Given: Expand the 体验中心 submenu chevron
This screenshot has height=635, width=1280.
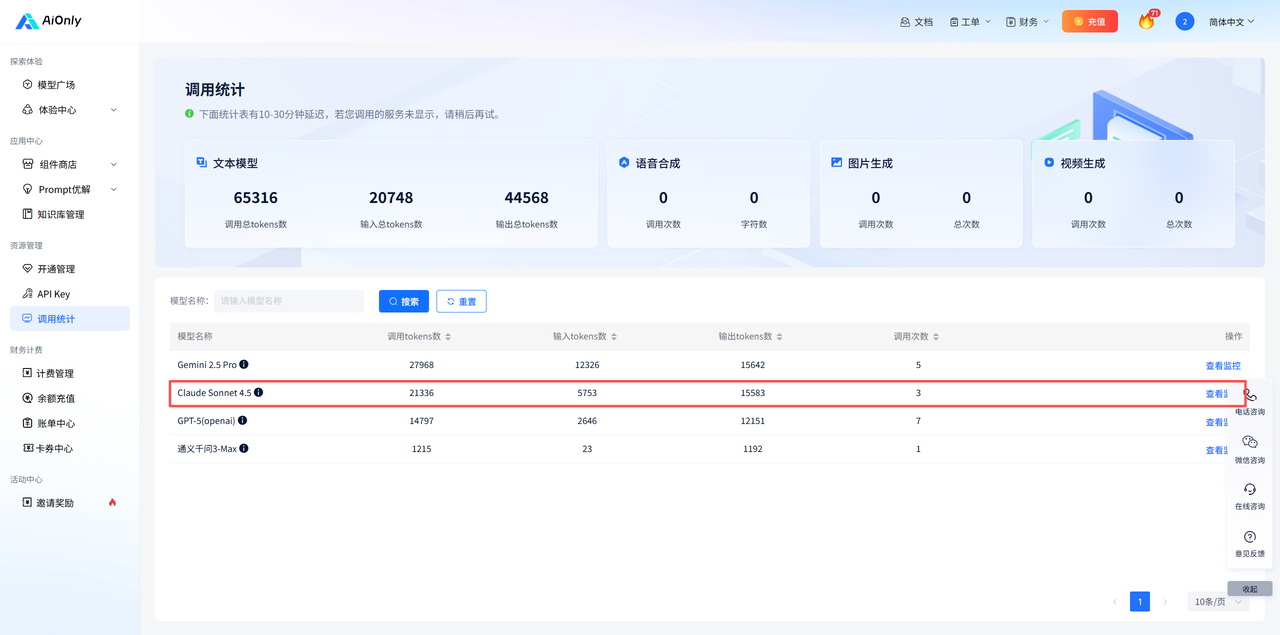Looking at the screenshot, I should 114,110.
